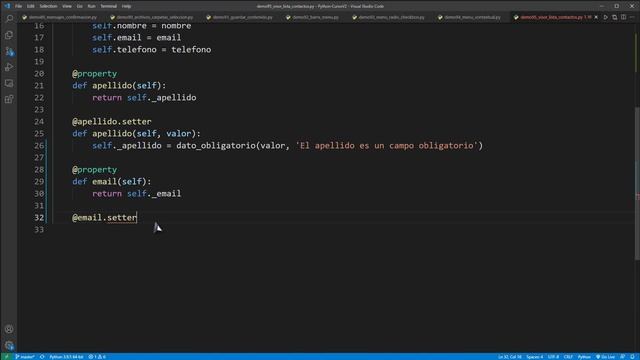The height and width of the screenshot is (360, 640).
Task: Click Go Live in status bar
Action: (605, 357)
